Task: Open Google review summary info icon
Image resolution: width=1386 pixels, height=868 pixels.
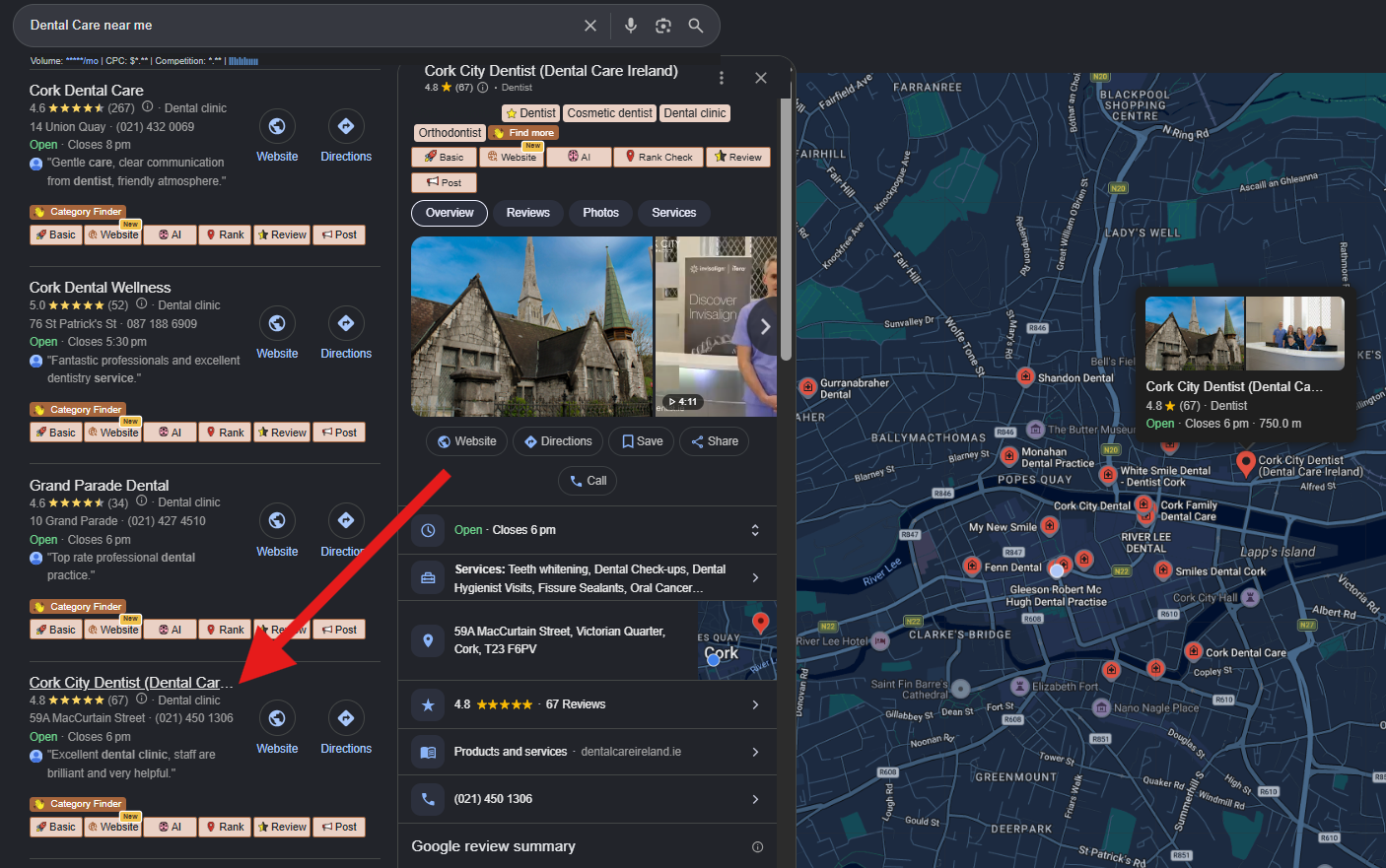Action: point(757,847)
